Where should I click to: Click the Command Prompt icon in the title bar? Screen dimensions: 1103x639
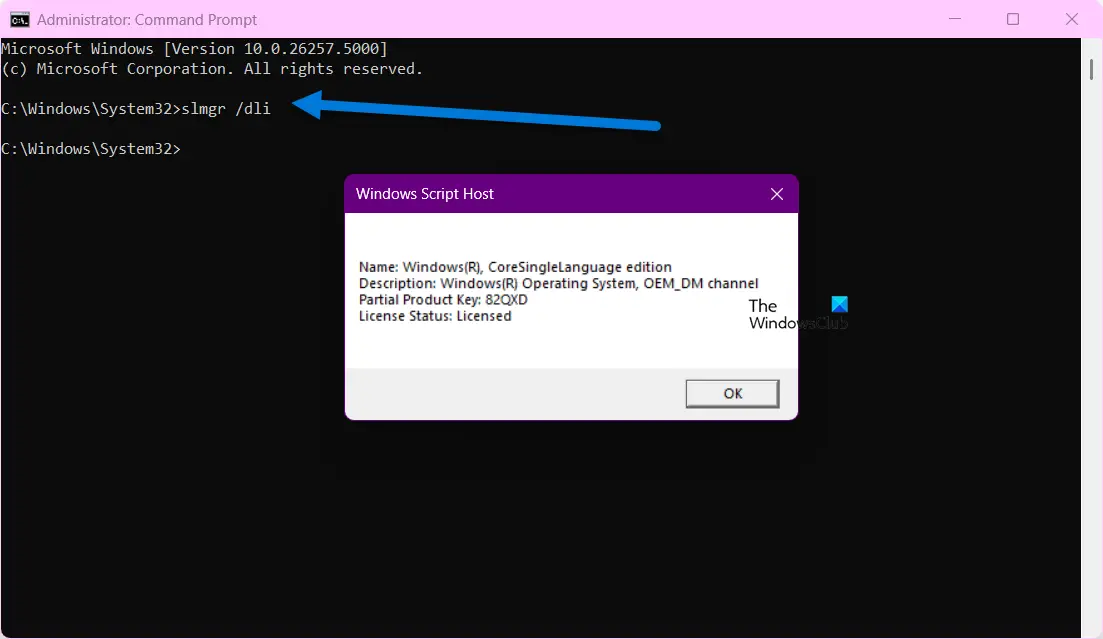point(20,20)
